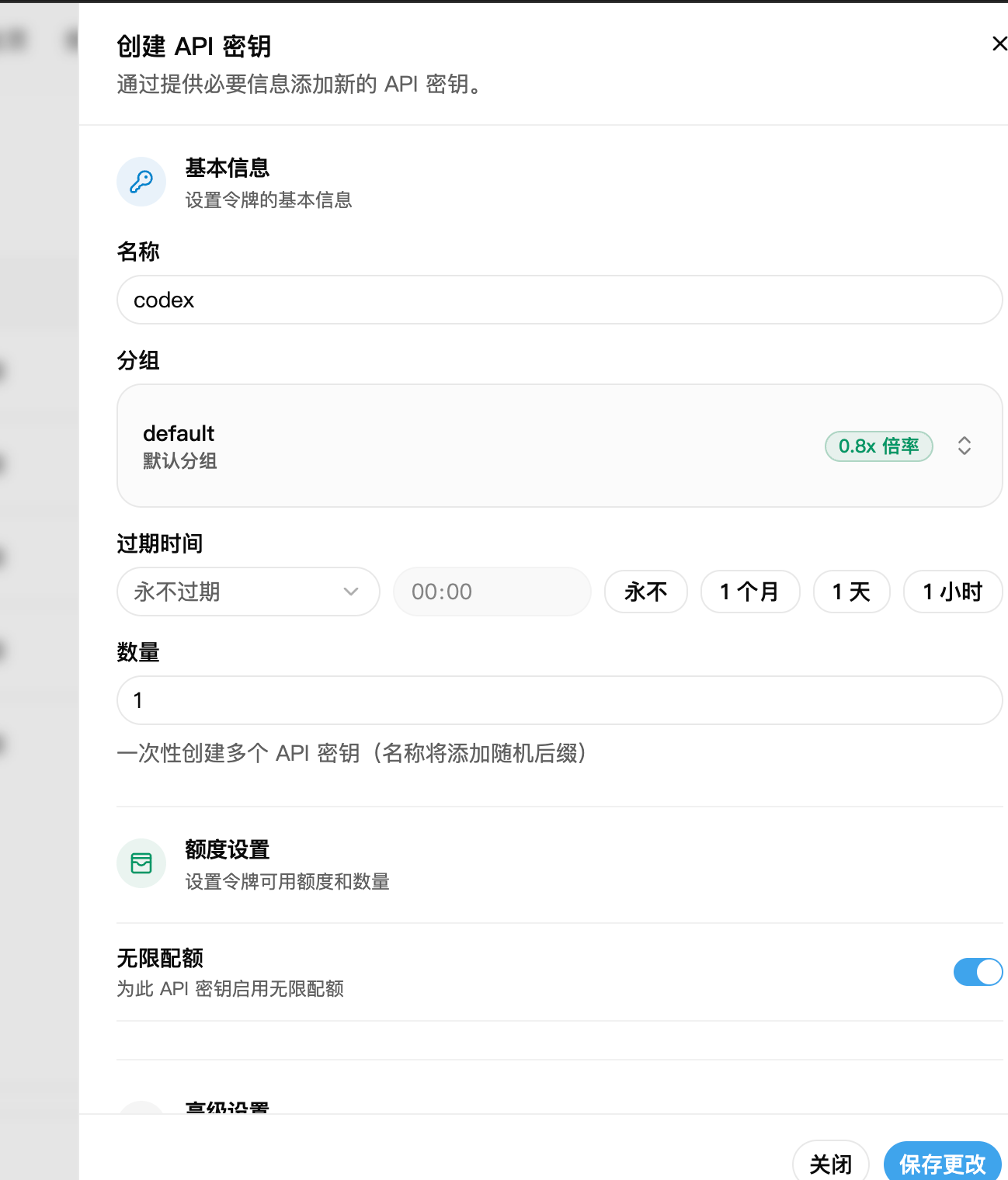Select the 永不 expiration preset
Viewport: 1008px width, 1180px height.
coord(646,592)
